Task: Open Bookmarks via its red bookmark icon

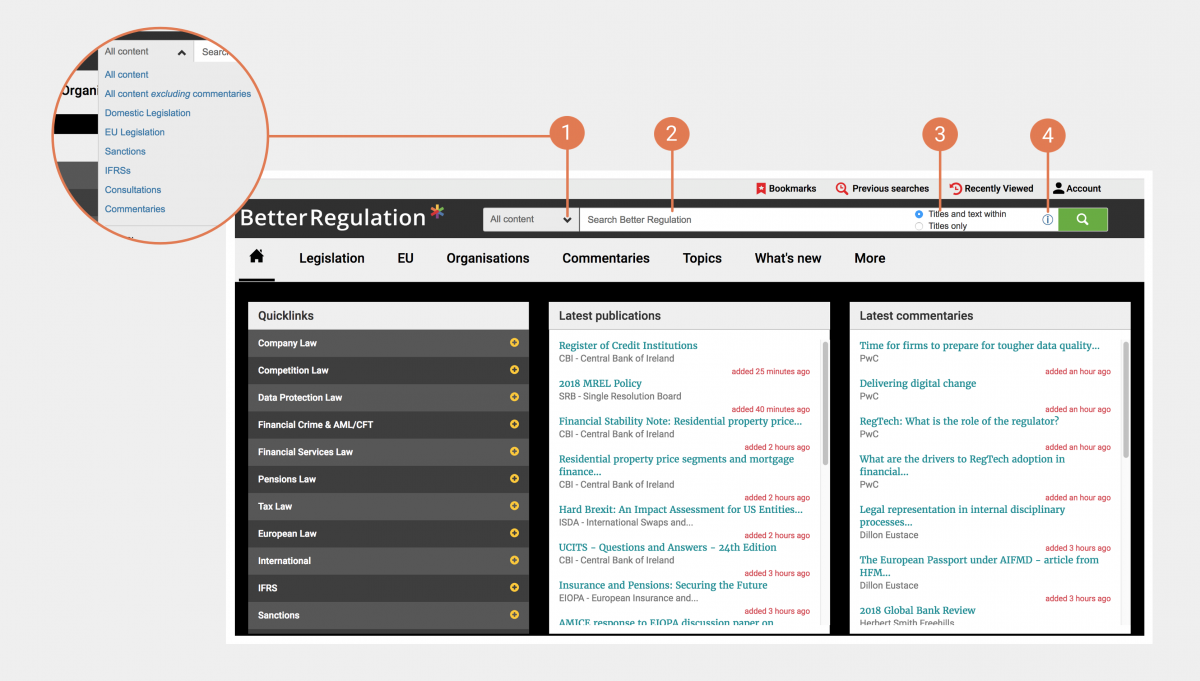Action: point(761,188)
